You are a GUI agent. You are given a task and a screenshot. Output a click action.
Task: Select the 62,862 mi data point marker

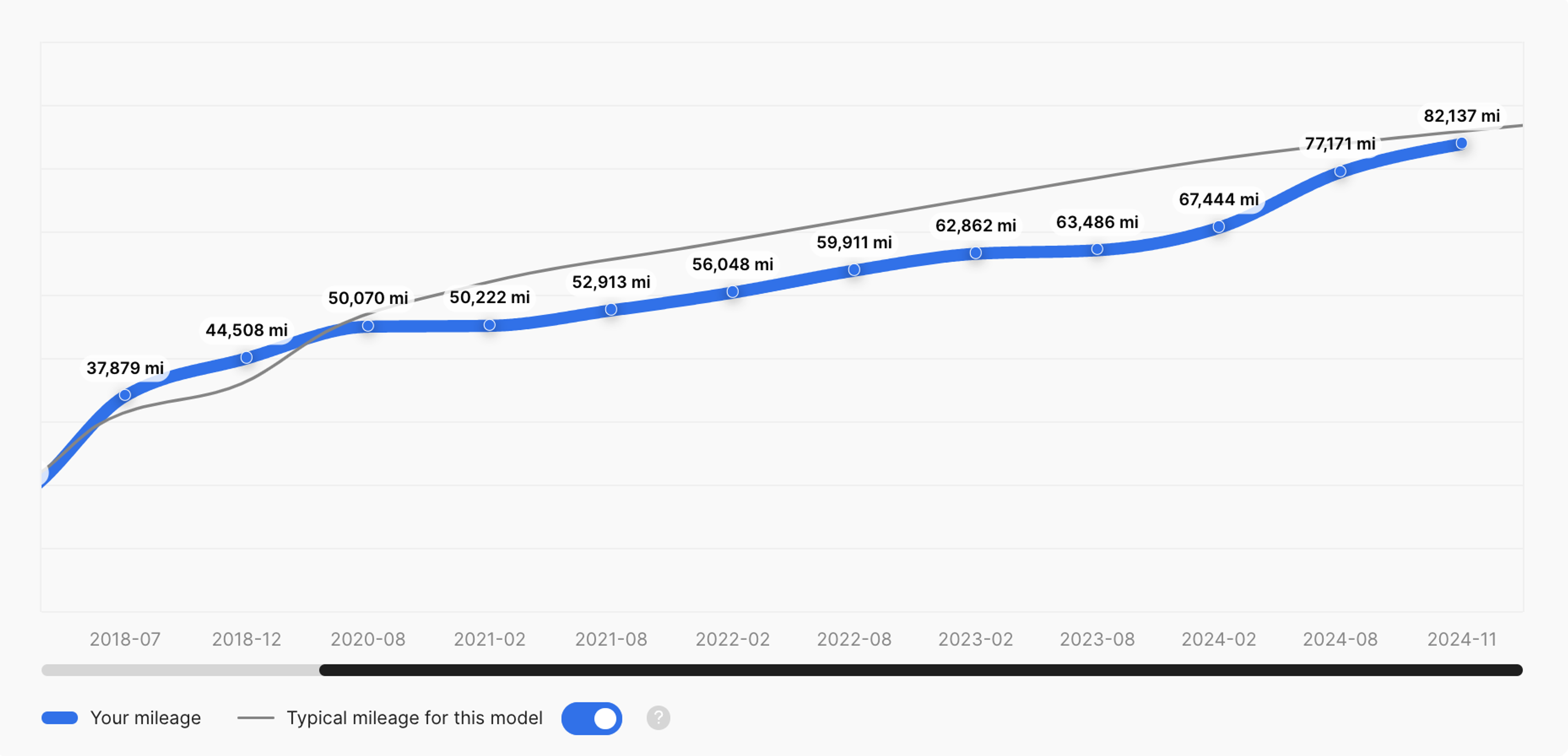coord(976,253)
